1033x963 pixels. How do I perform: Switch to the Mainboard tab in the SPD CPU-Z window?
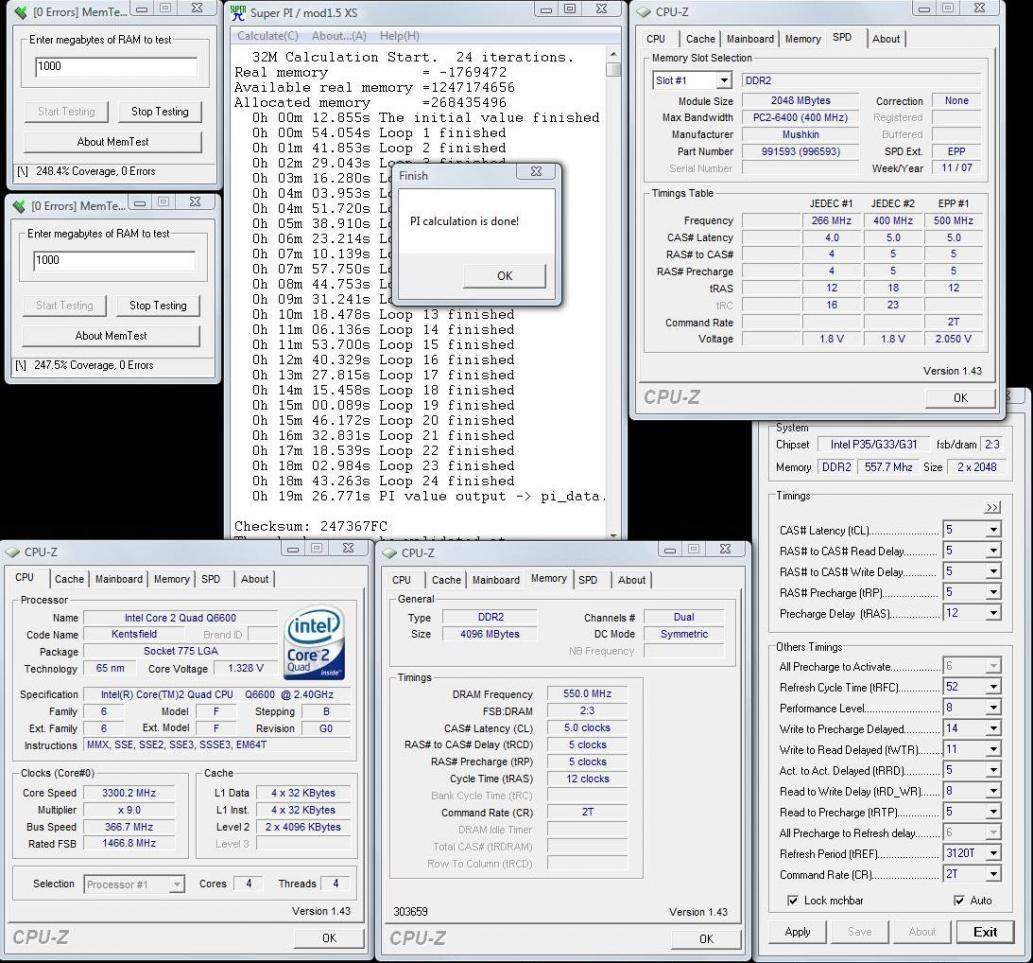[x=750, y=39]
